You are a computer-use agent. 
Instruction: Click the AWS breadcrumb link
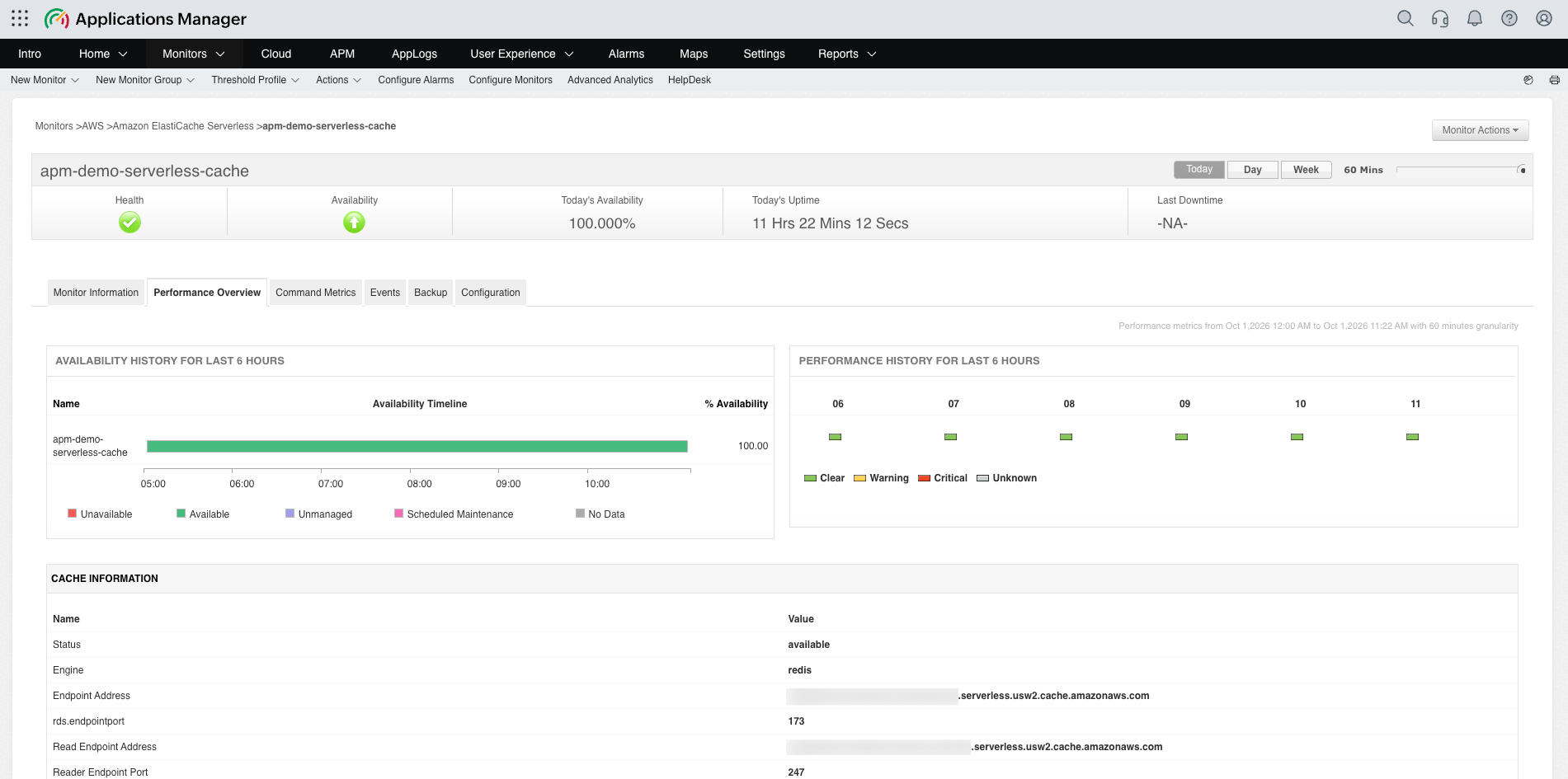point(92,126)
